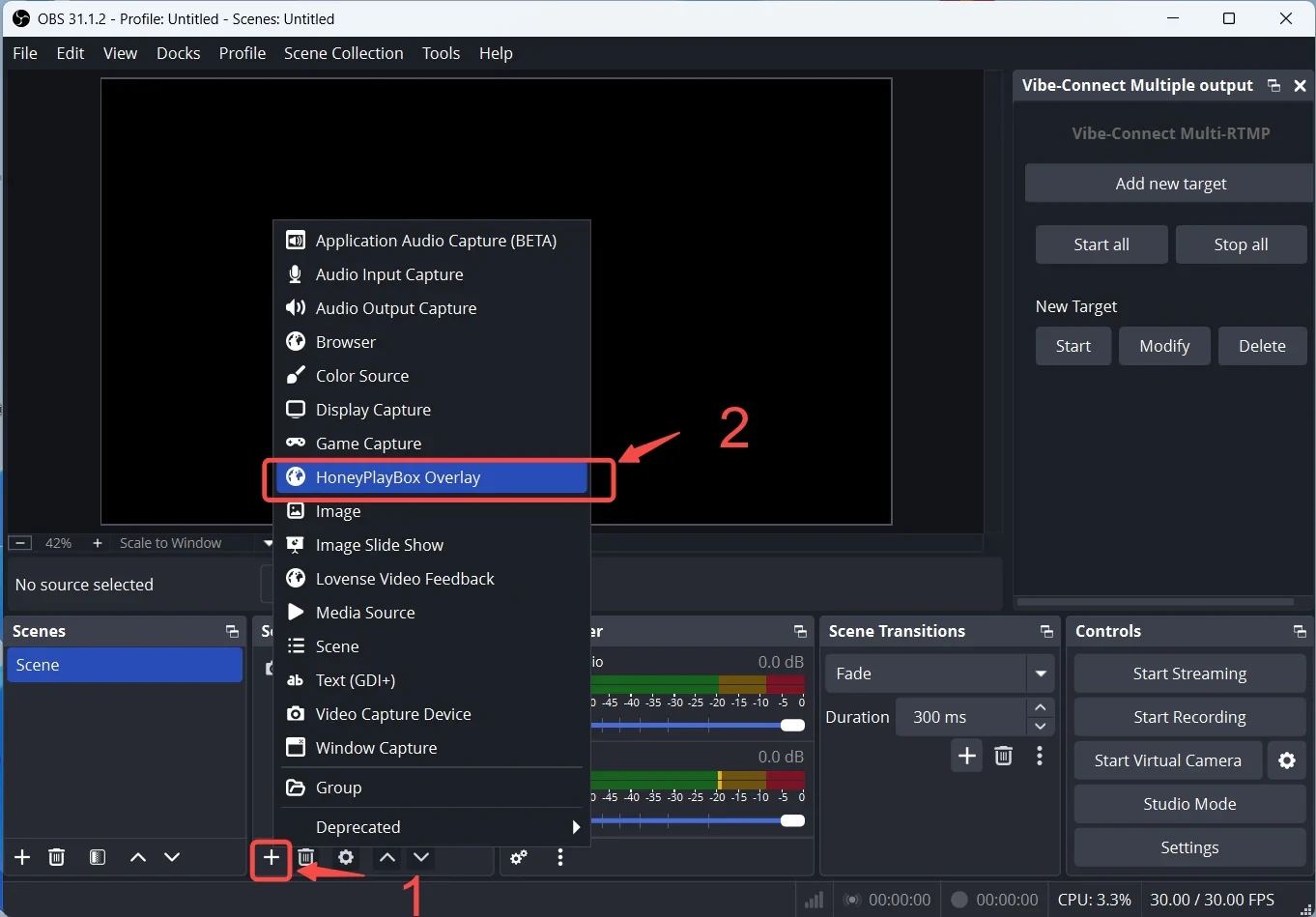Add a scene transition plus icon
The width and height of the screenshot is (1316, 917).
[x=966, y=756]
